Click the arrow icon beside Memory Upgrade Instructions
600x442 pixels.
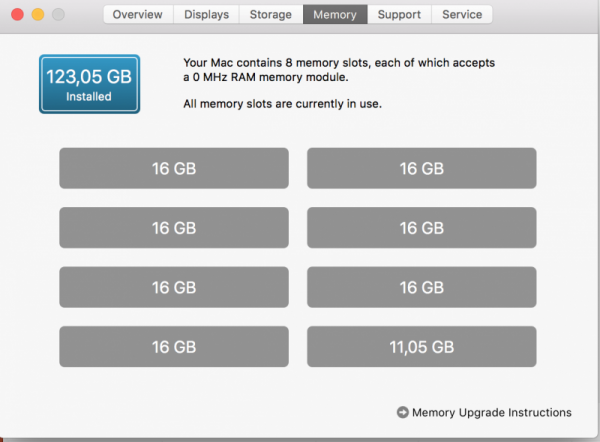(x=402, y=412)
